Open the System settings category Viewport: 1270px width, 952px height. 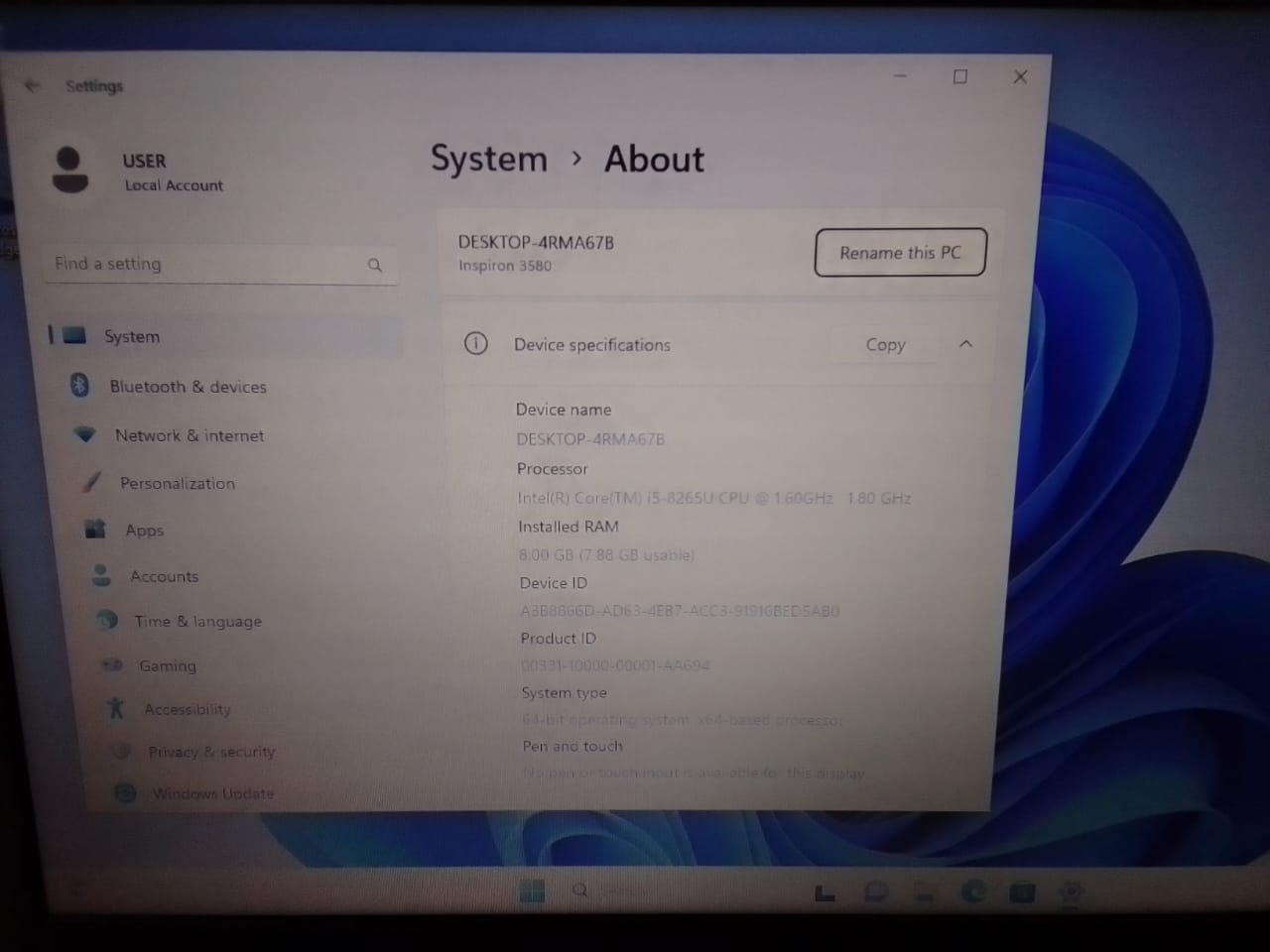(x=131, y=336)
